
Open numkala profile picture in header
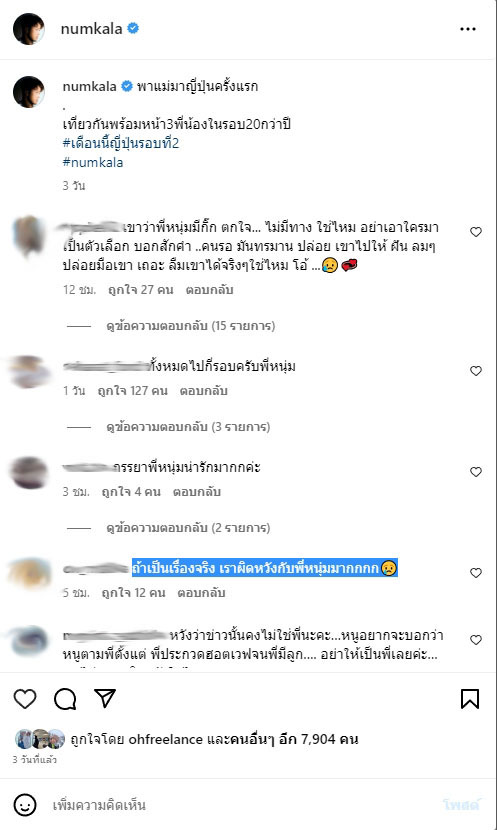(x=29, y=29)
